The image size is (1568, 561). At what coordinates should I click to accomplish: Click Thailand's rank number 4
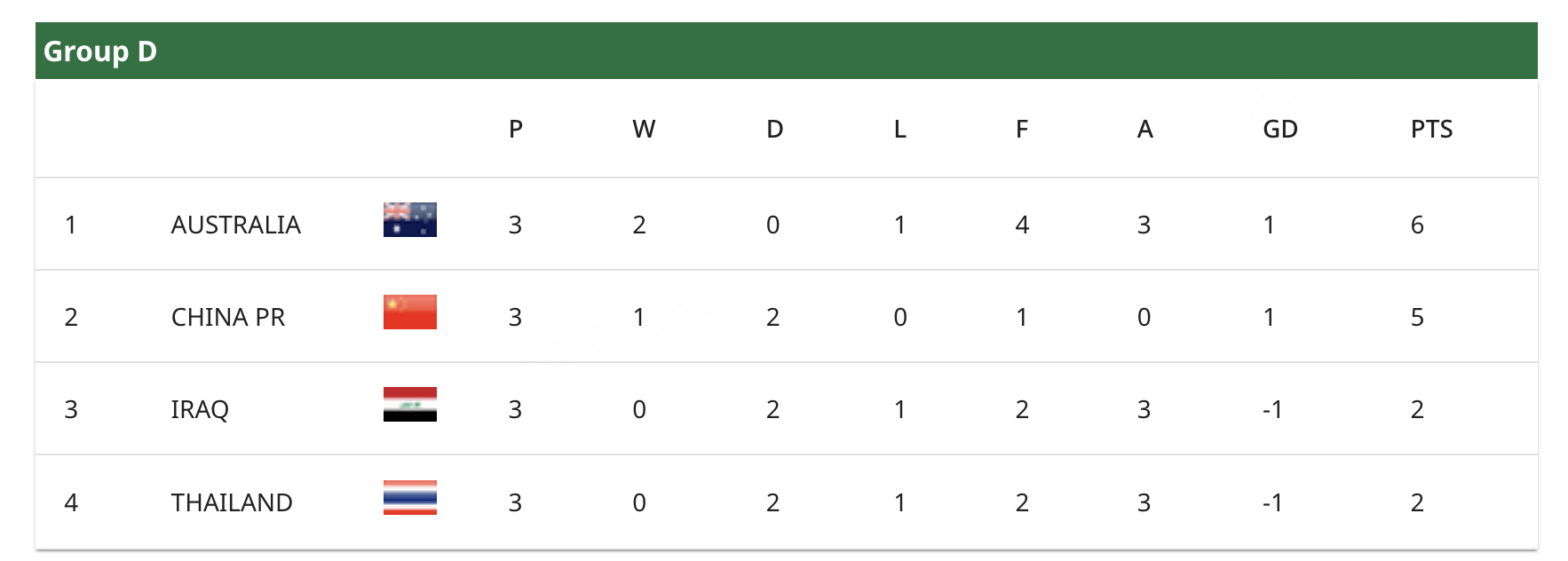(x=71, y=502)
